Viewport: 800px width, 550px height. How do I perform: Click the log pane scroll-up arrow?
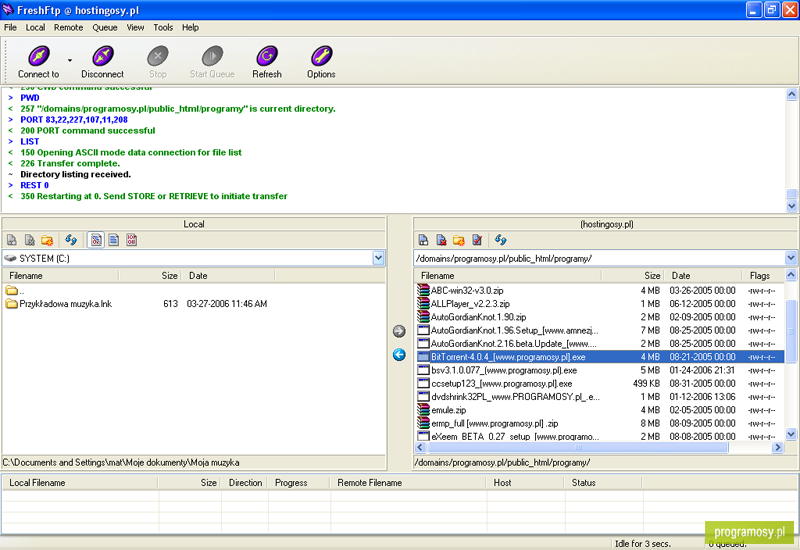pos(791,94)
